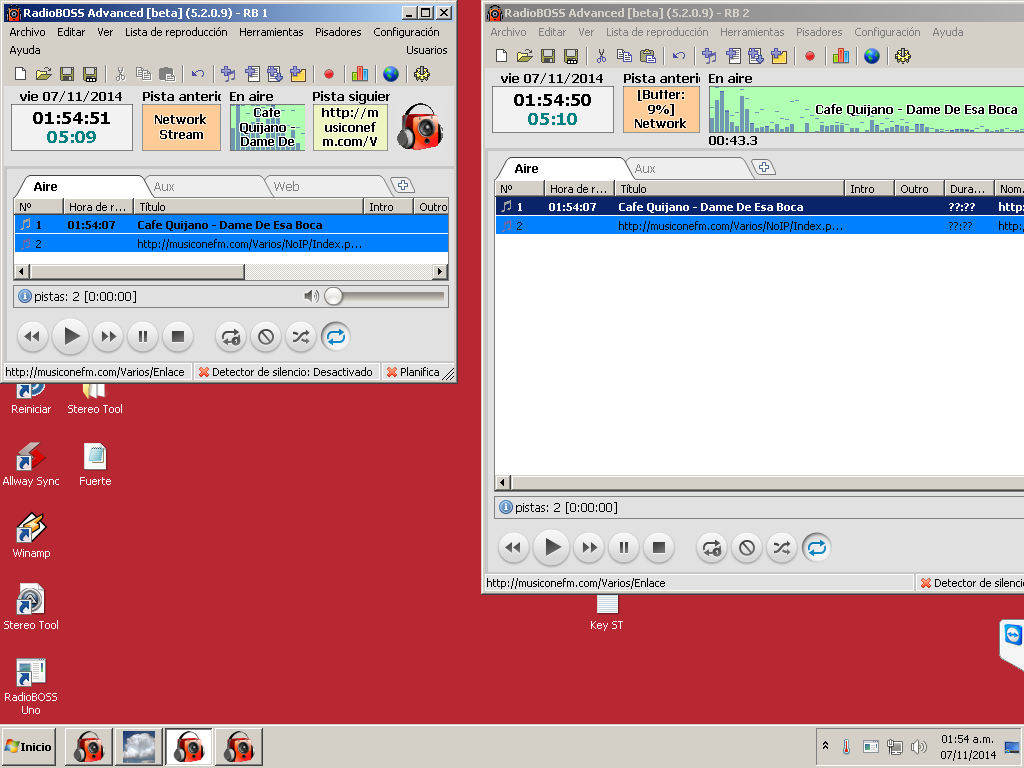
Task: Click RB 1 volume slider handle
Action: (333, 296)
